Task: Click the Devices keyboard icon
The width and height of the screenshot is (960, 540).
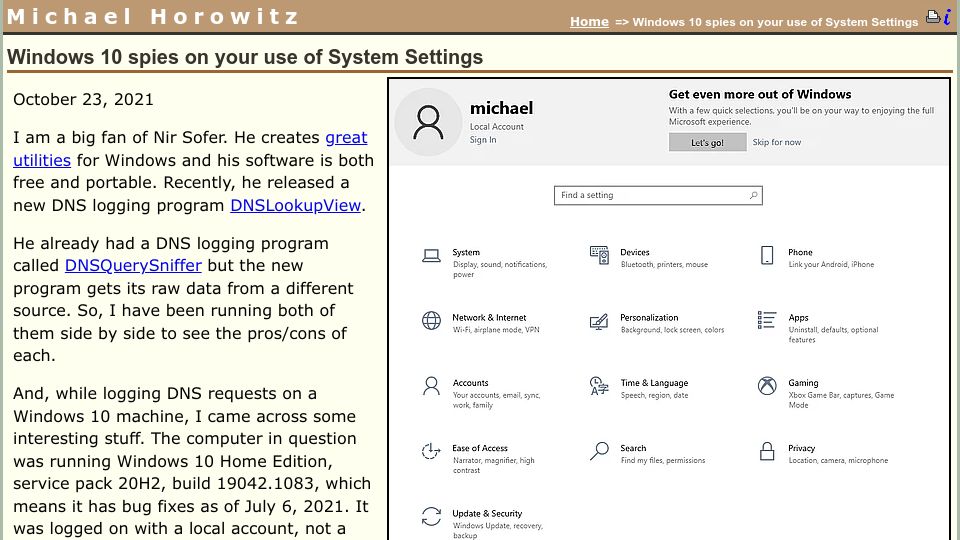Action: [x=599, y=255]
